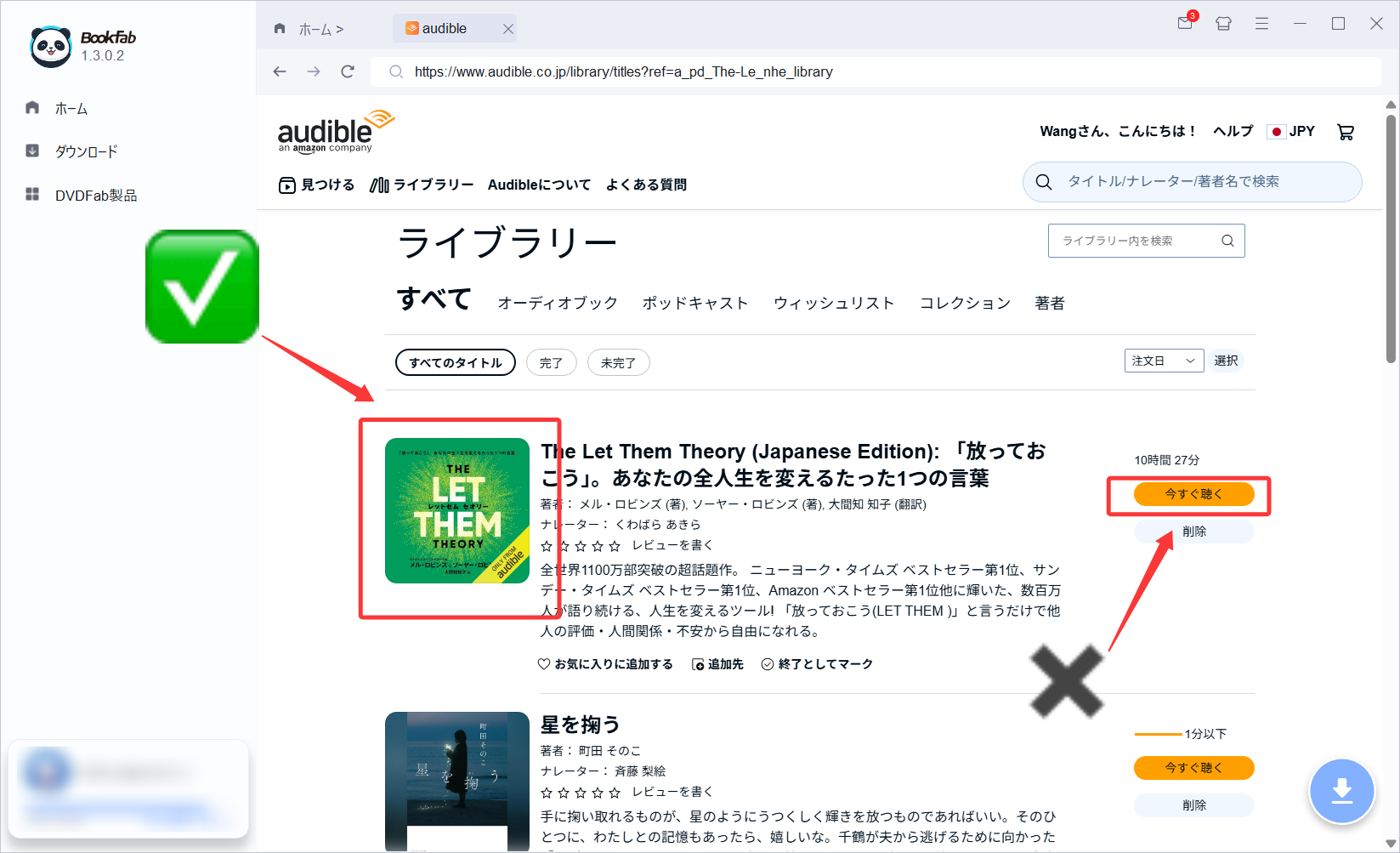Click the library search magnifier icon
This screenshot has height=853, width=1400.
point(1227,241)
